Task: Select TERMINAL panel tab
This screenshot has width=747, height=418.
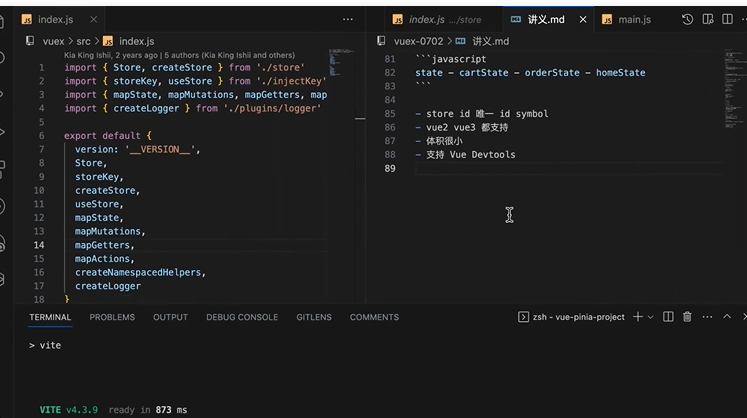Action: coord(50,317)
